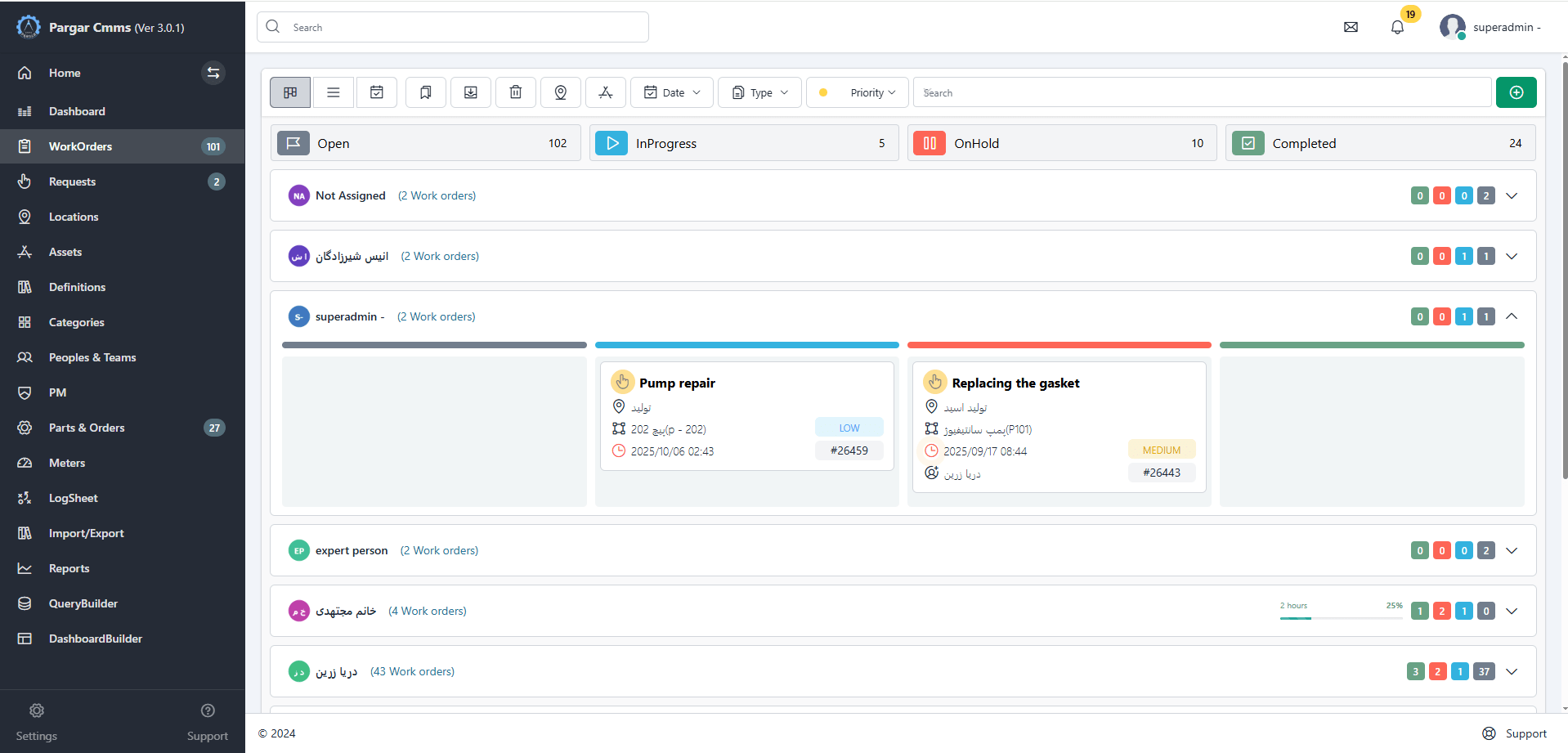Expand the Not Assigned work orders group

(x=1512, y=195)
